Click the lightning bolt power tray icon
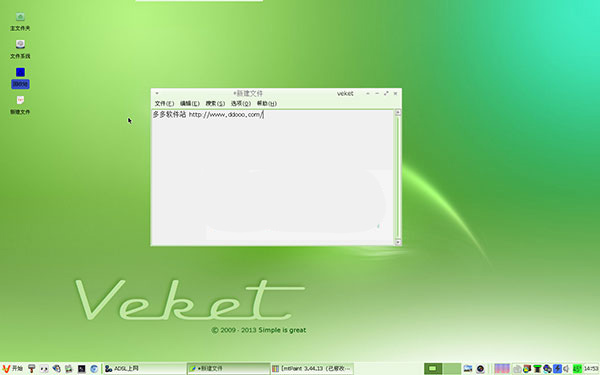 (x=558, y=368)
